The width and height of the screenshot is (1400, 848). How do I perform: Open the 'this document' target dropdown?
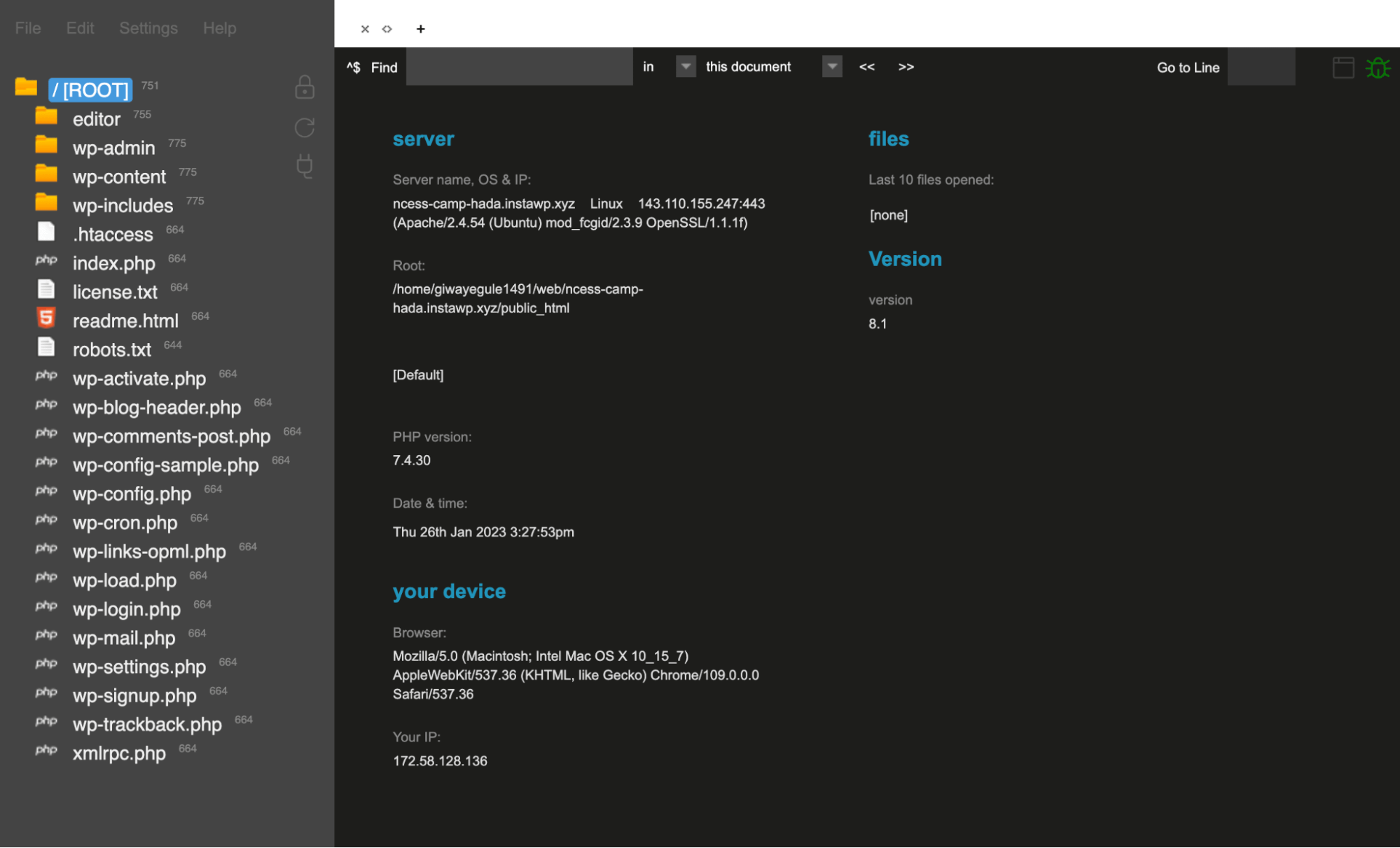coord(831,67)
